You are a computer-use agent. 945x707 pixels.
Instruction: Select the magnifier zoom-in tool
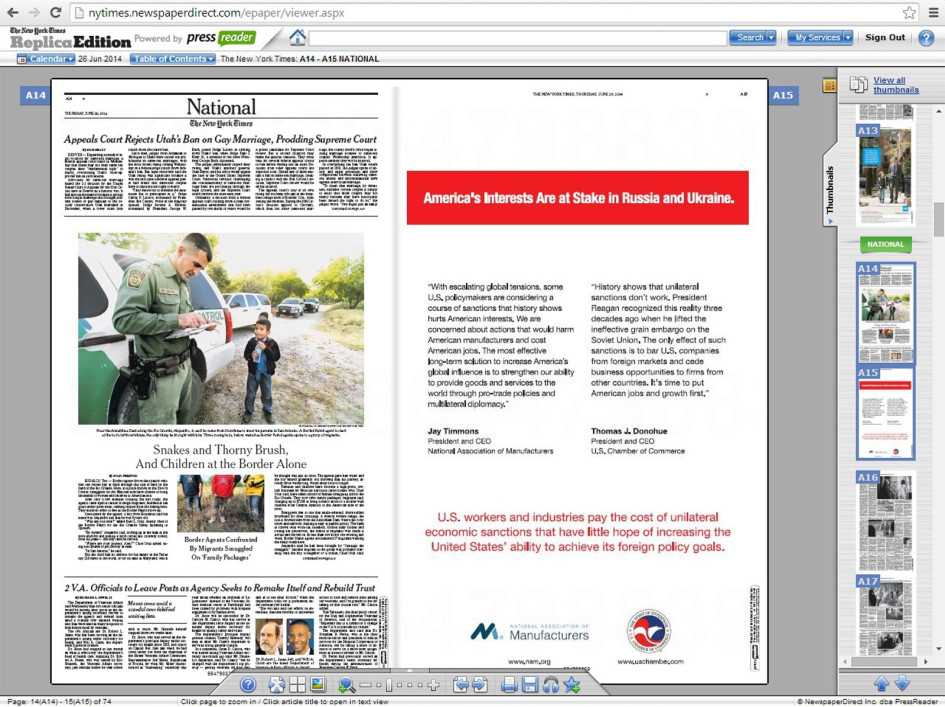click(x=347, y=685)
